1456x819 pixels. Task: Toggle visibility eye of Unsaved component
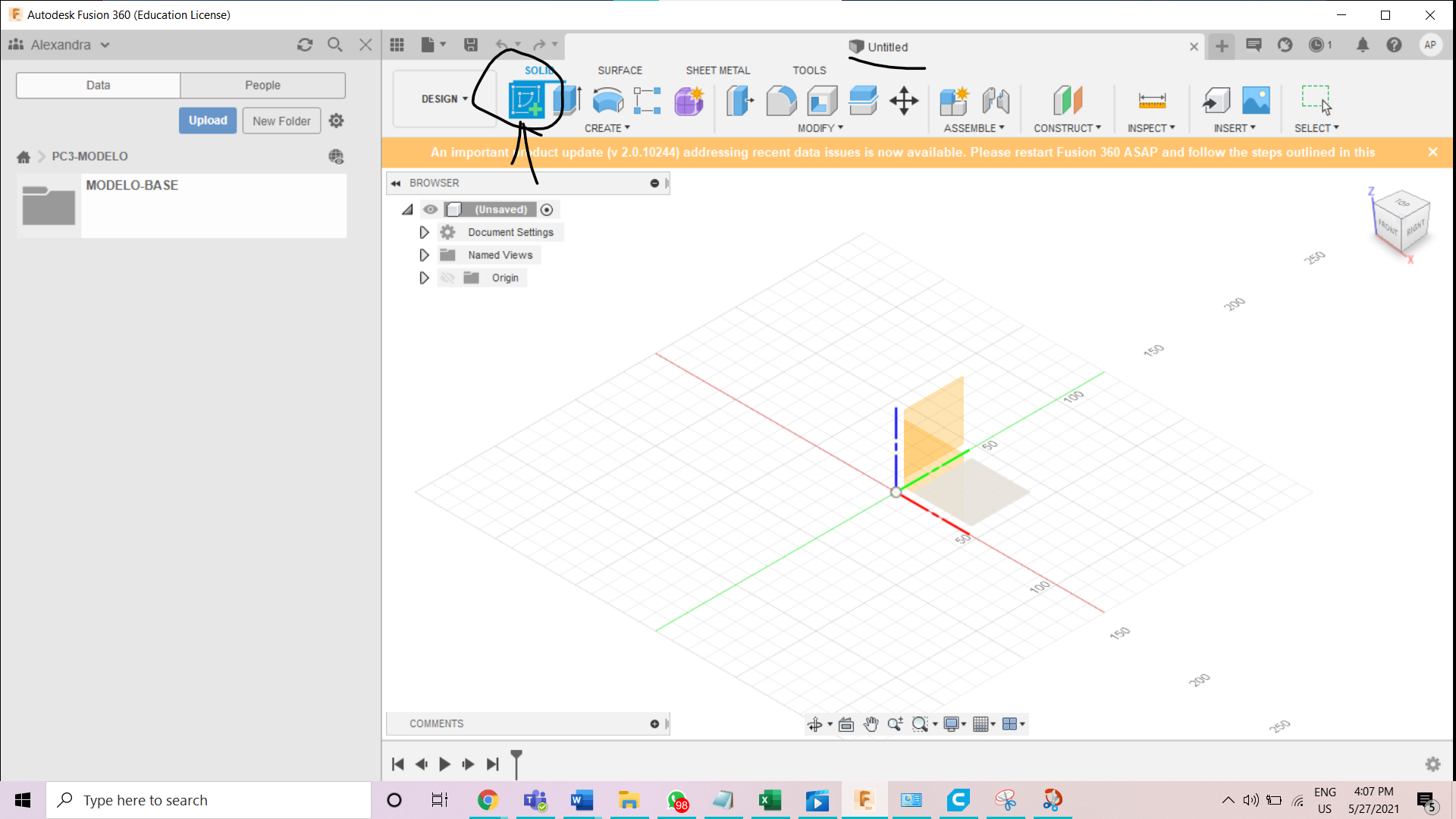pyautogui.click(x=431, y=209)
